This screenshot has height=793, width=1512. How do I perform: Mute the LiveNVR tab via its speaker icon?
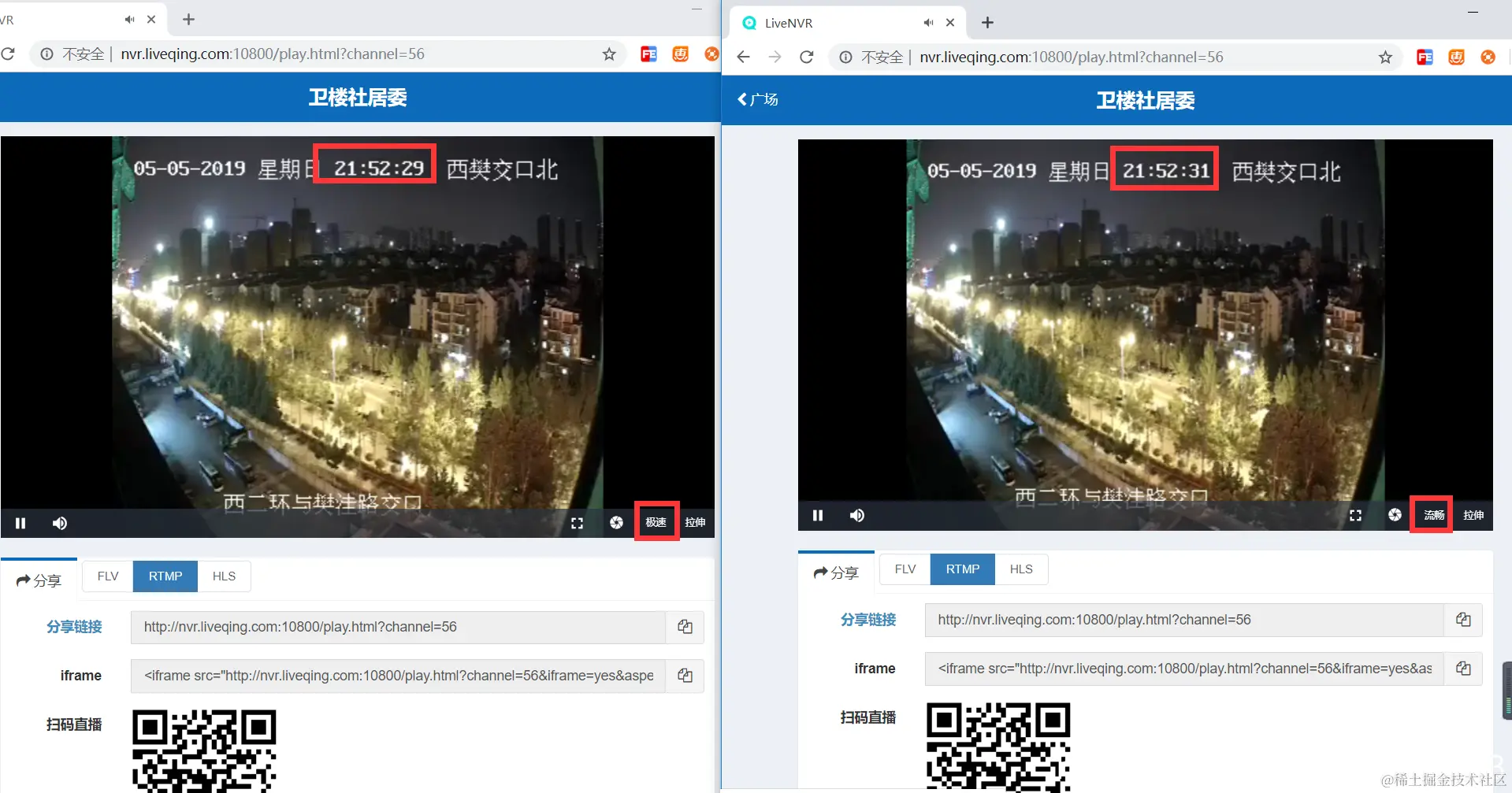point(927,22)
